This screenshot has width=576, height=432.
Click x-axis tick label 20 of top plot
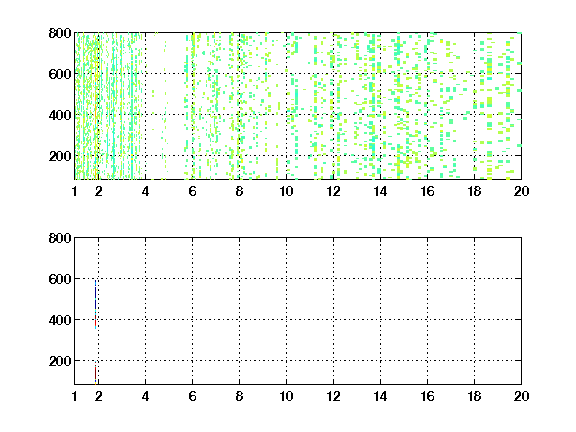point(521,191)
